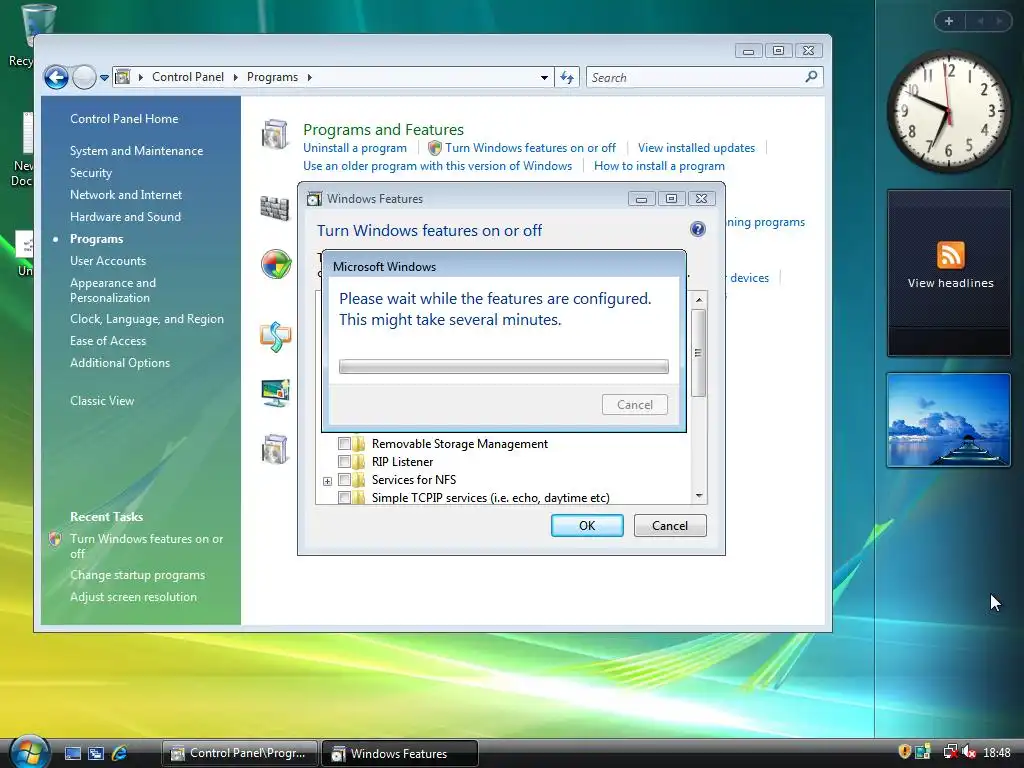Click Switch between windows in Quick Launch
This screenshot has height=768, width=1024.
96,753
